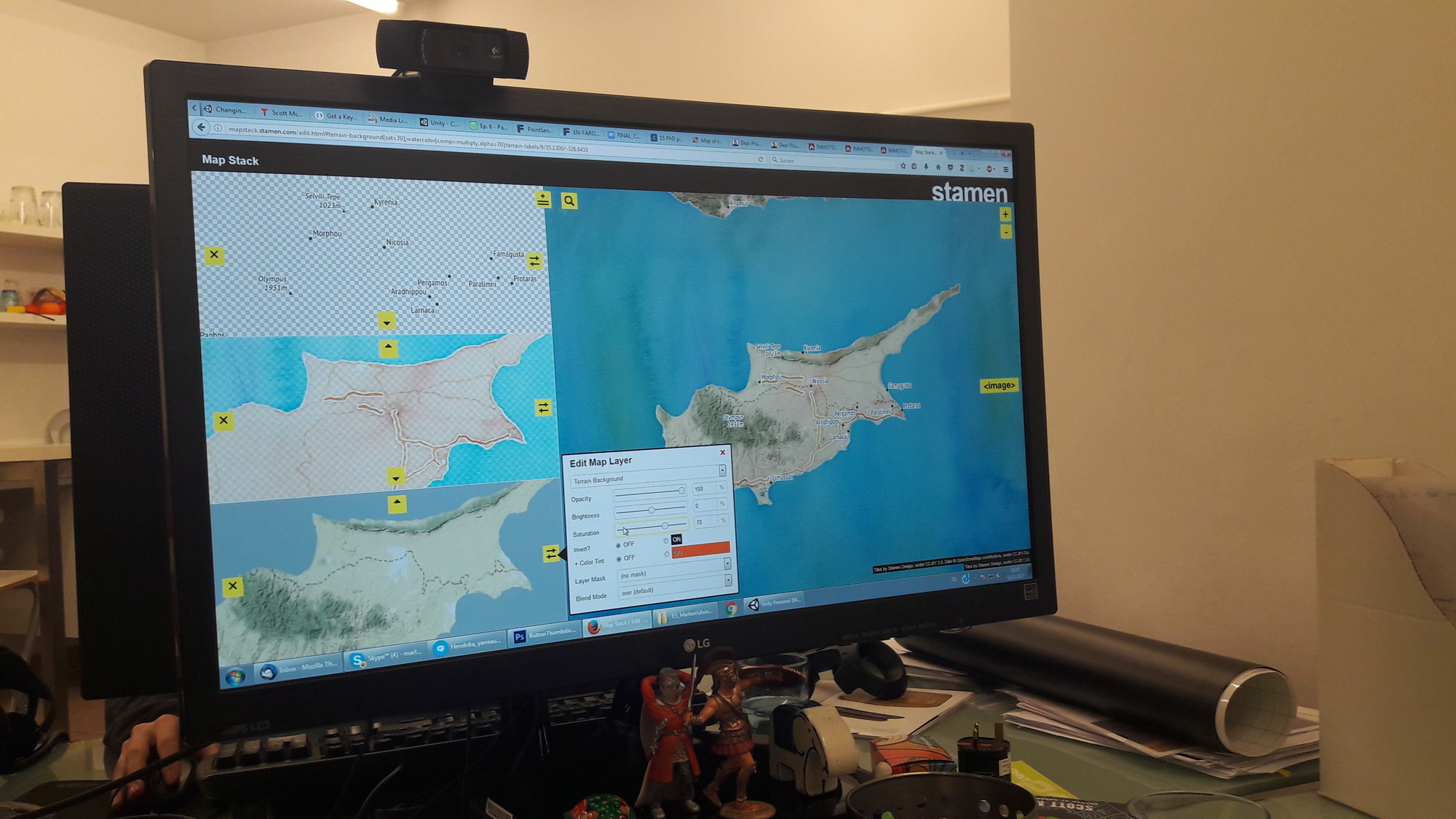Set Invert to ON radio button
This screenshot has width=1456, height=819.
coord(666,541)
